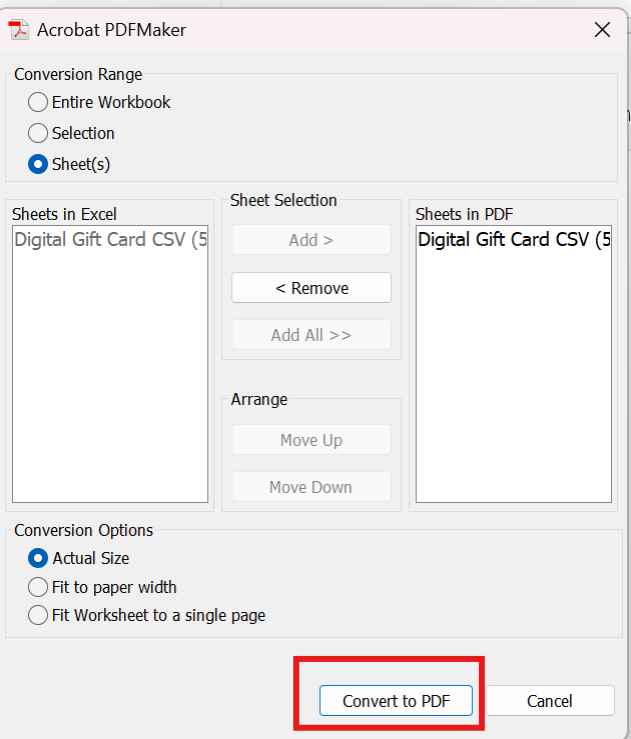This screenshot has width=631, height=739.
Task: Select Fit Worksheet to a single page
Action: pos(38,615)
